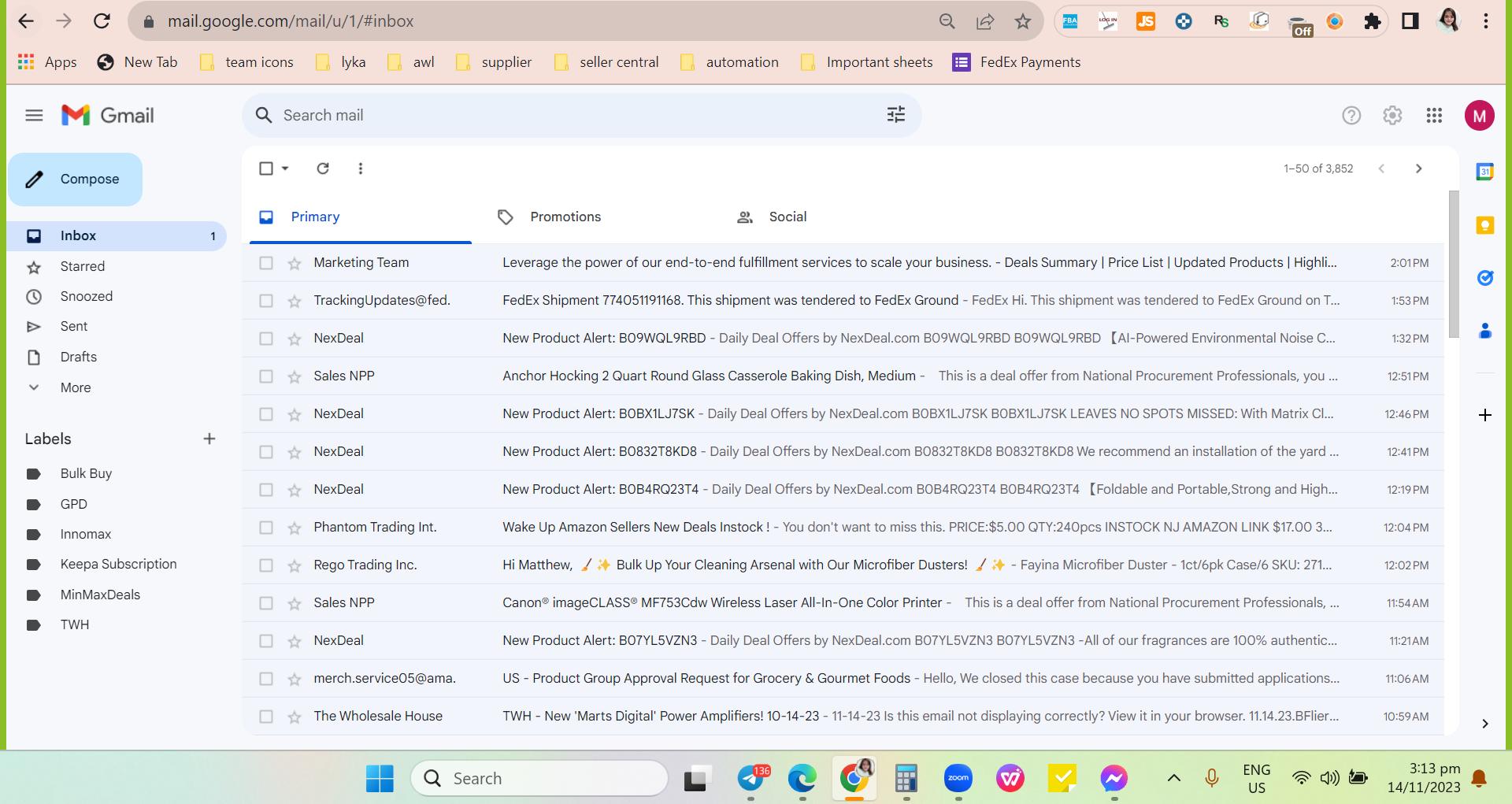
Task: Open the team icons bookmark folder
Action: [x=246, y=62]
